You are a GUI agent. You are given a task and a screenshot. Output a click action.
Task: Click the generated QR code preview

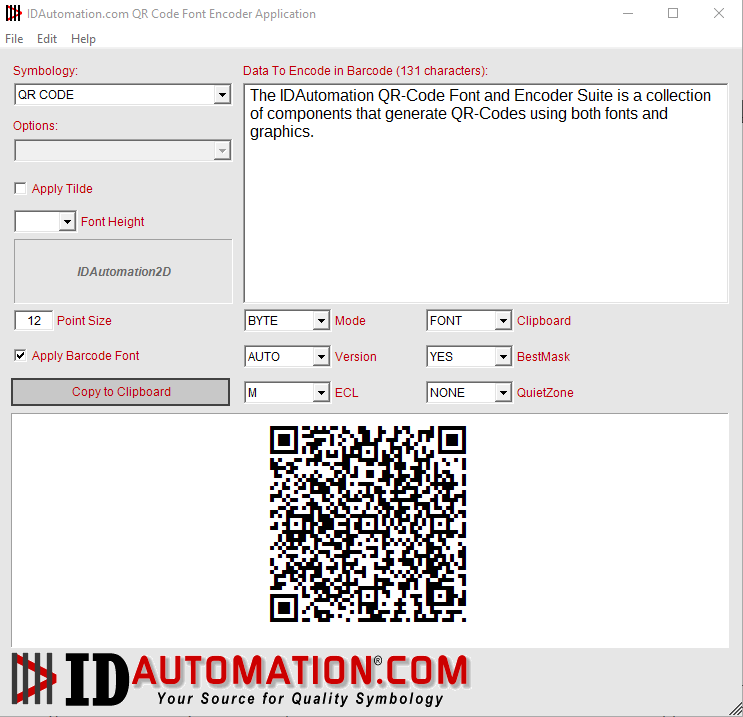click(x=368, y=524)
